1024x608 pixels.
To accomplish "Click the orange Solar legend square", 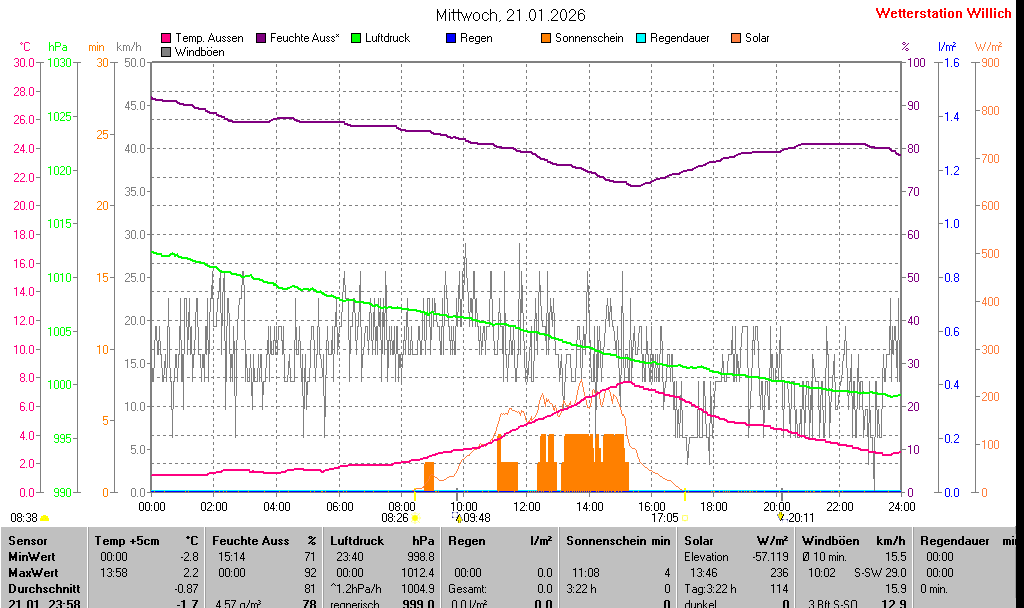I will pyautogui.click(x=736, y=38).
